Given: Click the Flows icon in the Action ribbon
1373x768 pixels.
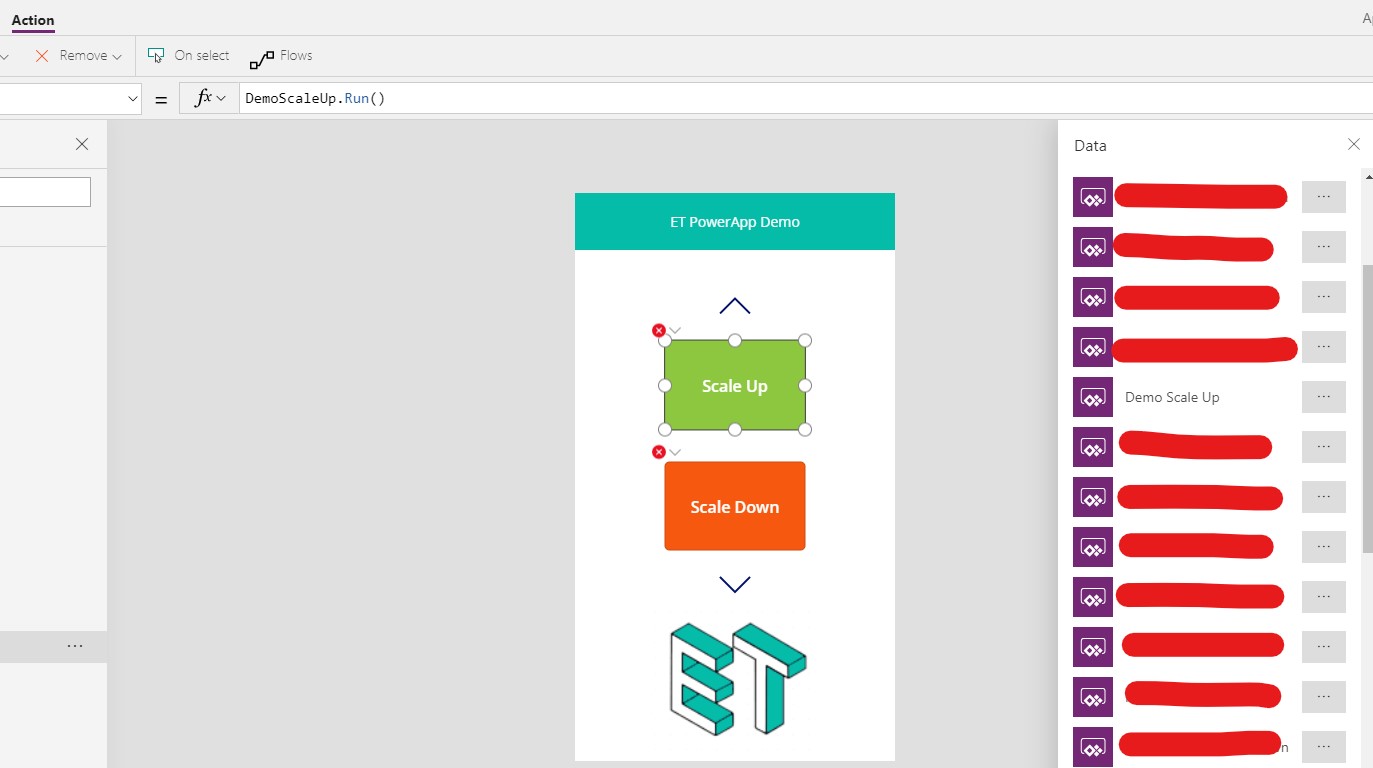Looking at the screenshot, I should pyautogui.click(x=263, y=56).
